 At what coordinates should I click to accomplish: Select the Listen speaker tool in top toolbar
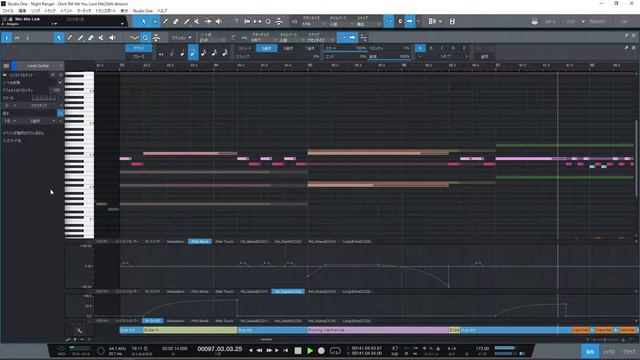point(219,21)
